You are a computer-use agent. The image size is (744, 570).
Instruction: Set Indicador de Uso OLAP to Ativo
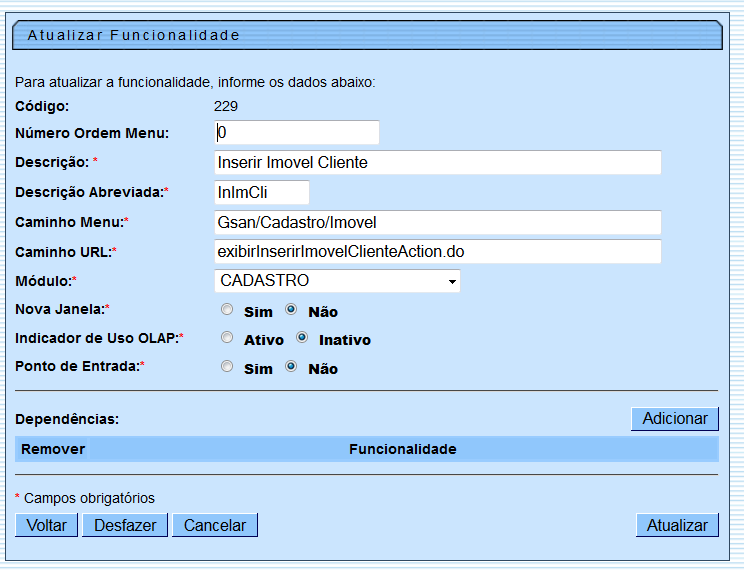[x=227, y=338]
